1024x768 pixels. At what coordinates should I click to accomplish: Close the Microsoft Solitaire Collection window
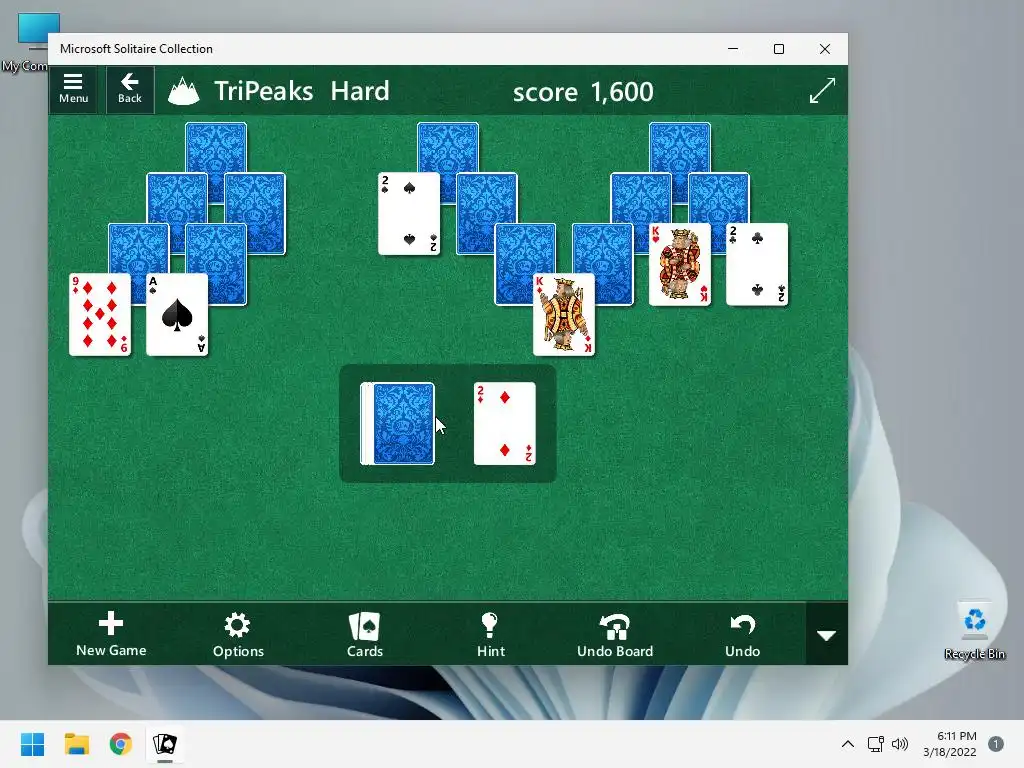pyautogui.click(x=825, y=49)
